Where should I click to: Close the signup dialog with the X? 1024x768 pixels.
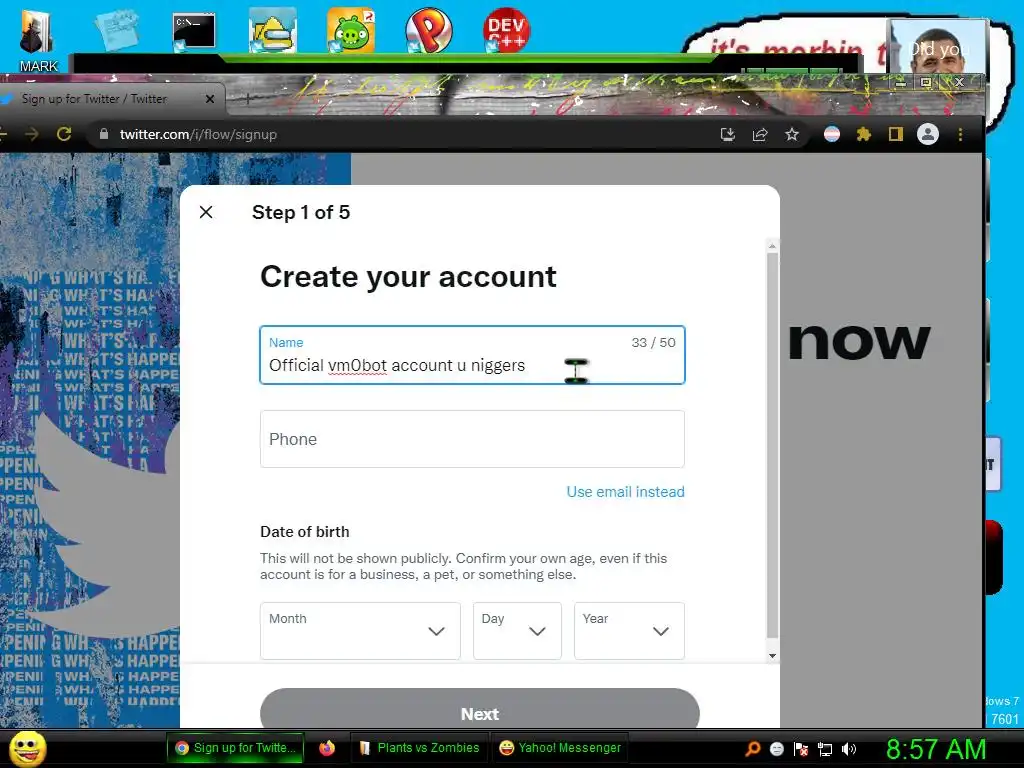tap(206, 212)
